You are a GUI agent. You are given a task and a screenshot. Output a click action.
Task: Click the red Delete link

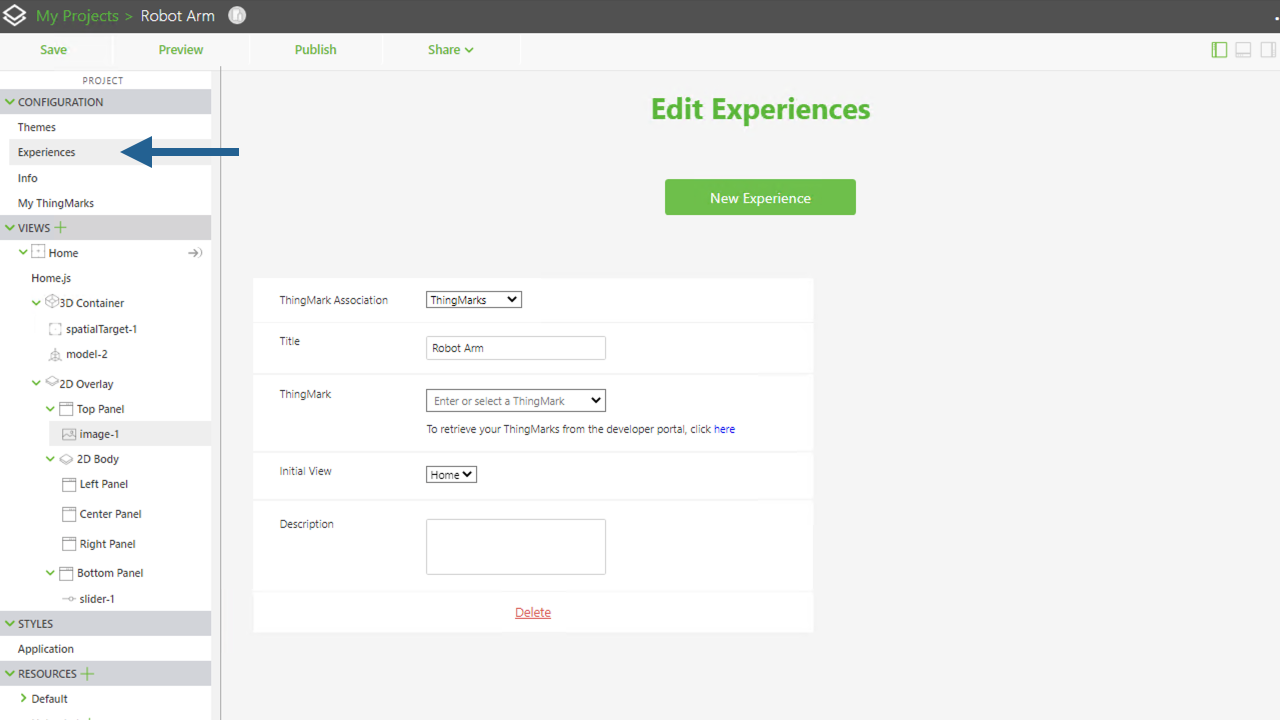533,612
